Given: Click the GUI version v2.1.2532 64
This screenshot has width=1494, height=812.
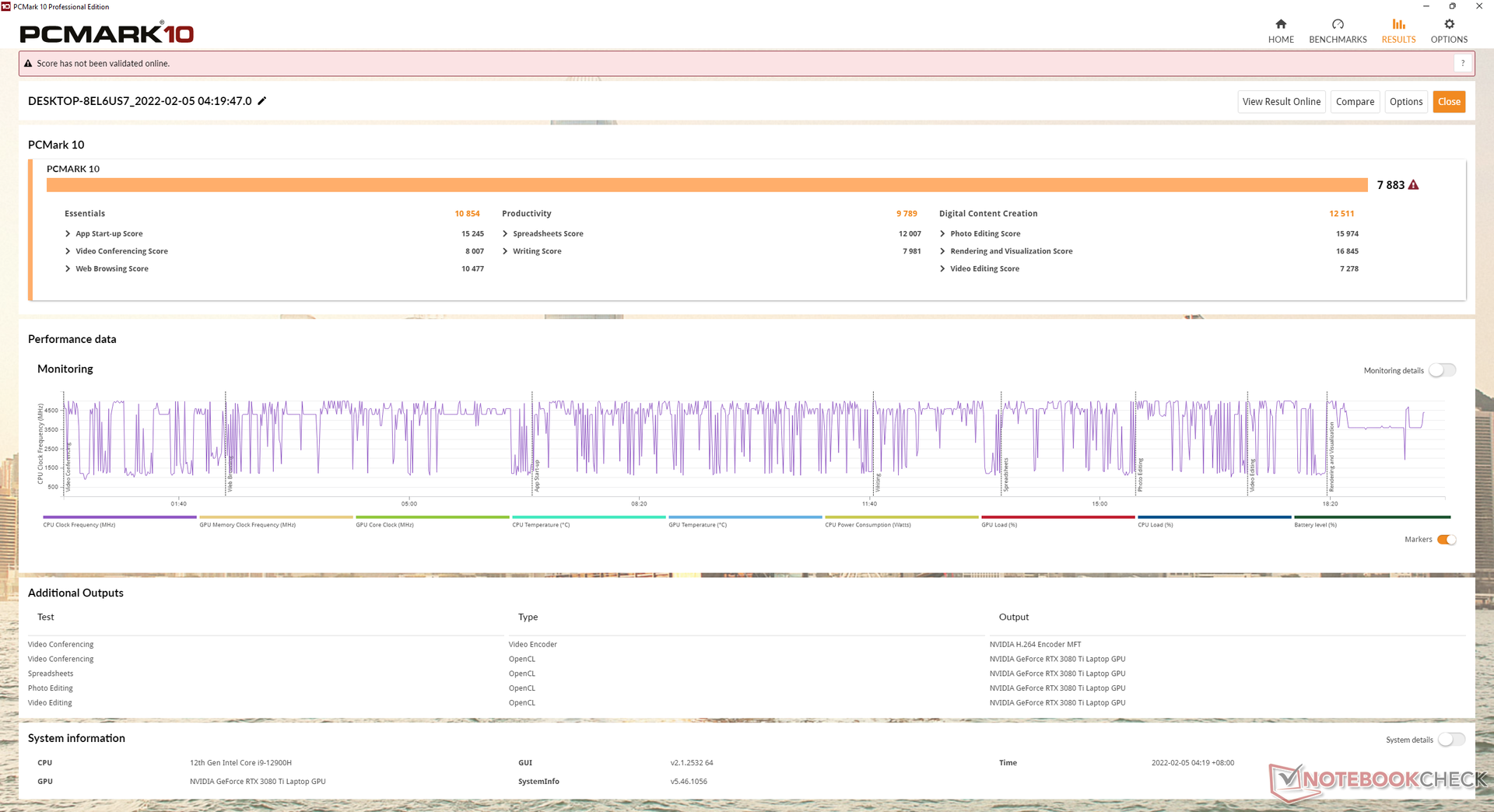Looking at the screenshot, I should [x=692, y=763].
